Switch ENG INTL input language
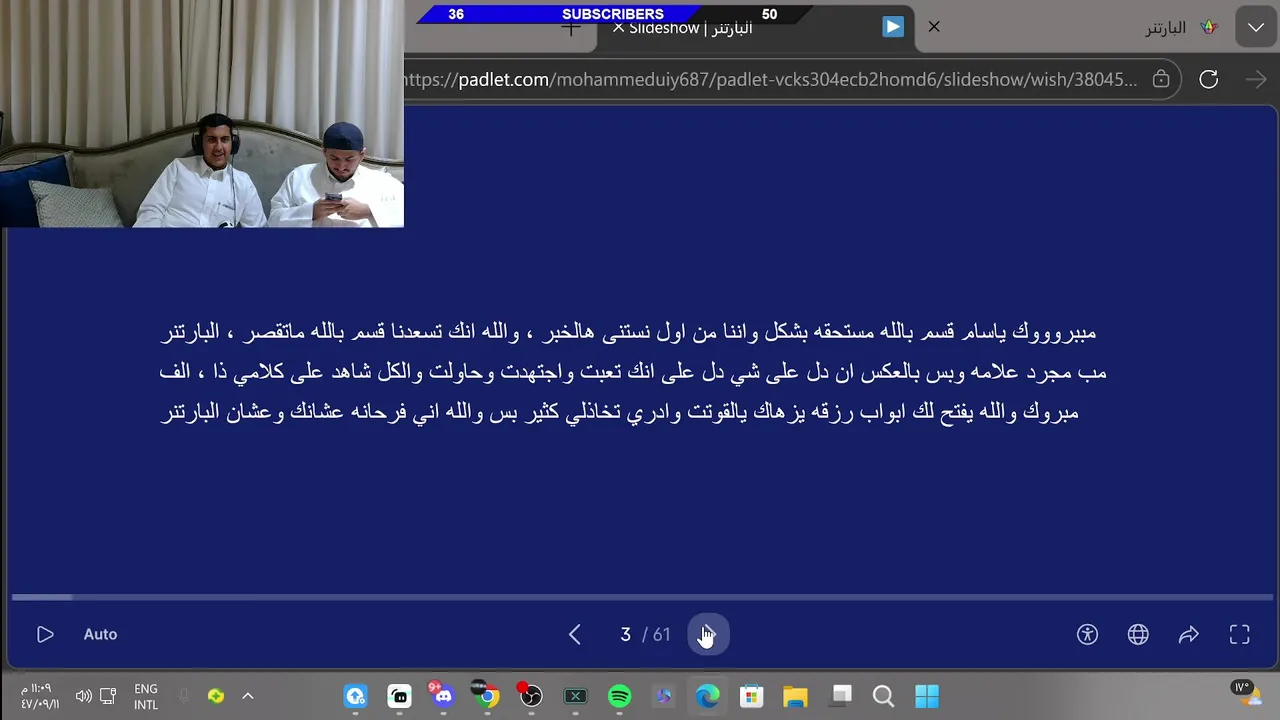Viewport: 1280px width, 720px height. (146, 696)
